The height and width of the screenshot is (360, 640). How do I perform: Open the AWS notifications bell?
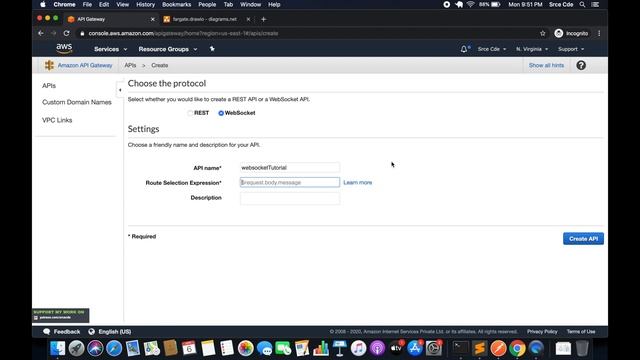[464, 49]
